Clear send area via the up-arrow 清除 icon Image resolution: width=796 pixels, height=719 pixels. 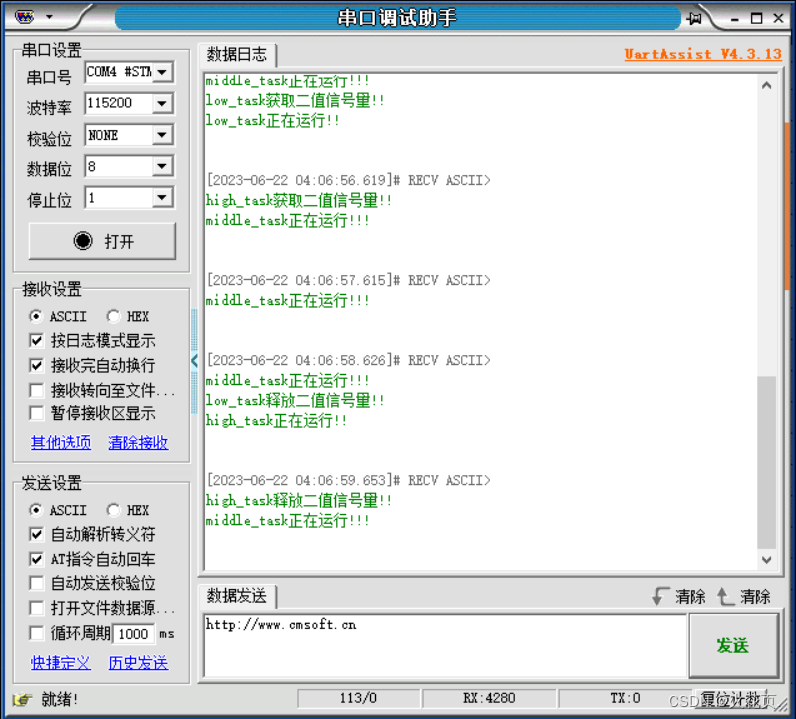(725, 596)
